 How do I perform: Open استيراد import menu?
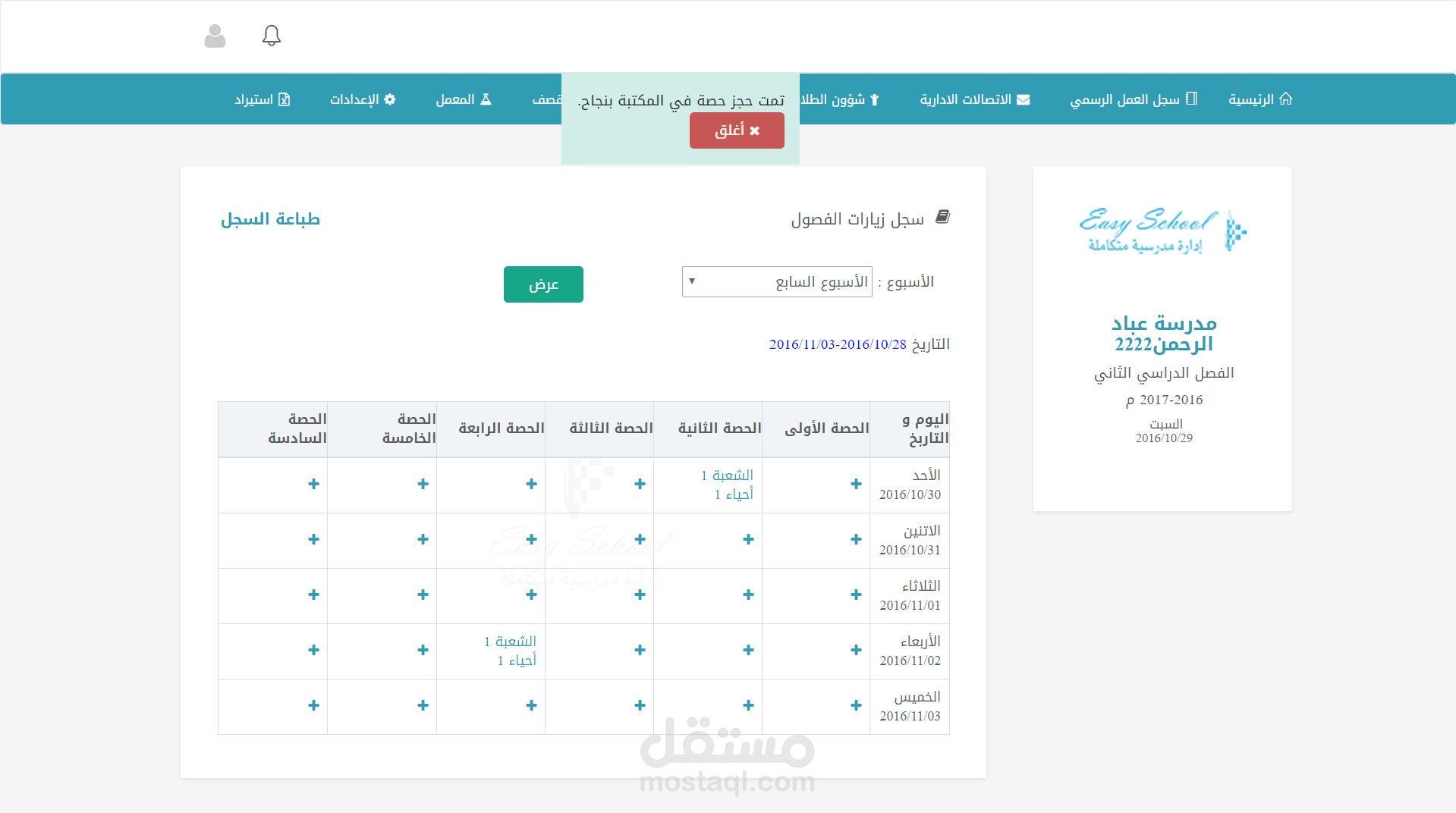pyautogui.click(x=262, y=99)
